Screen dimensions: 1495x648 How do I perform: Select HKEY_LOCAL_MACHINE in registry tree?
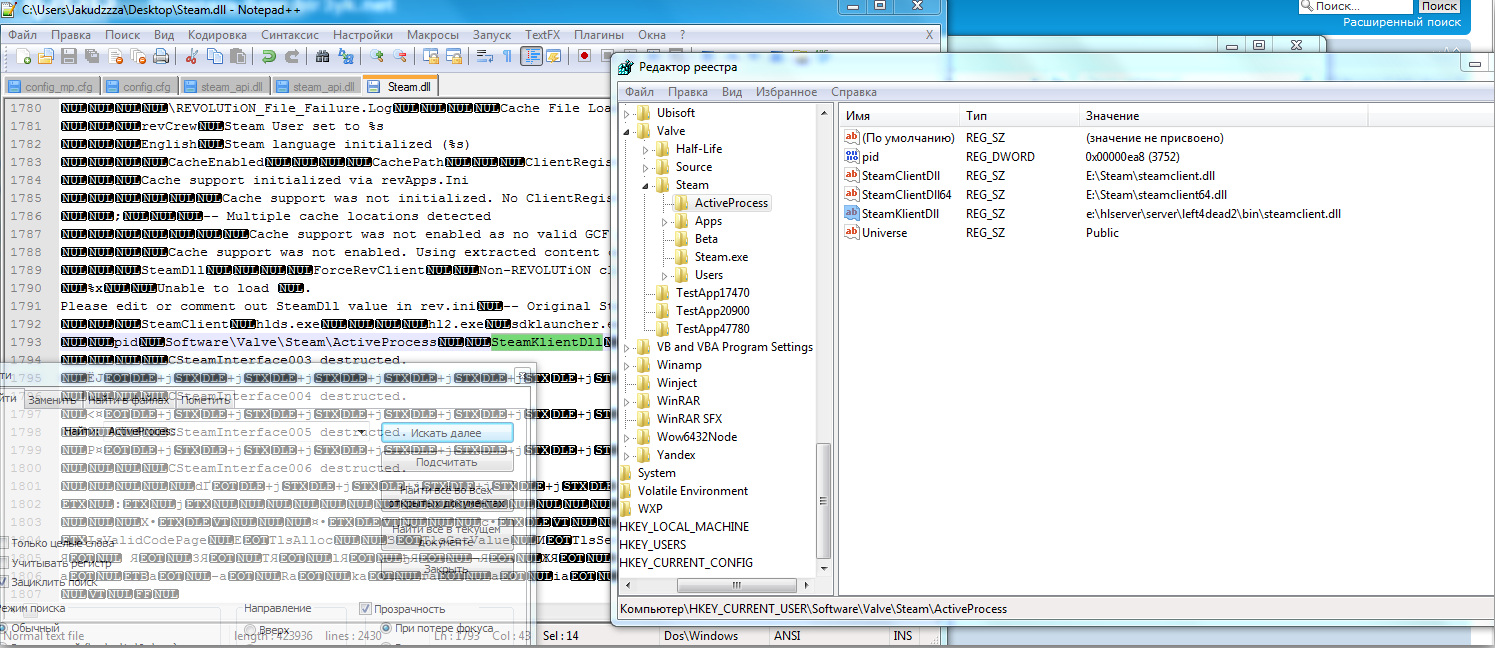pyautogui.click(x=684, y=527)
